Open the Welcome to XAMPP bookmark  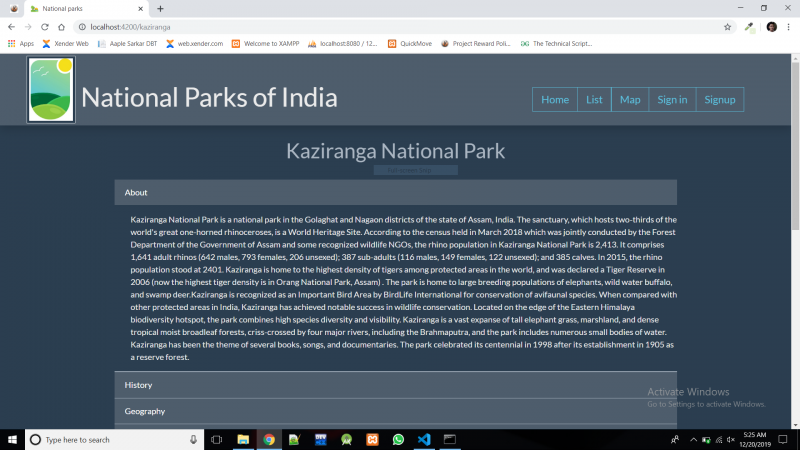coord(265,44)
